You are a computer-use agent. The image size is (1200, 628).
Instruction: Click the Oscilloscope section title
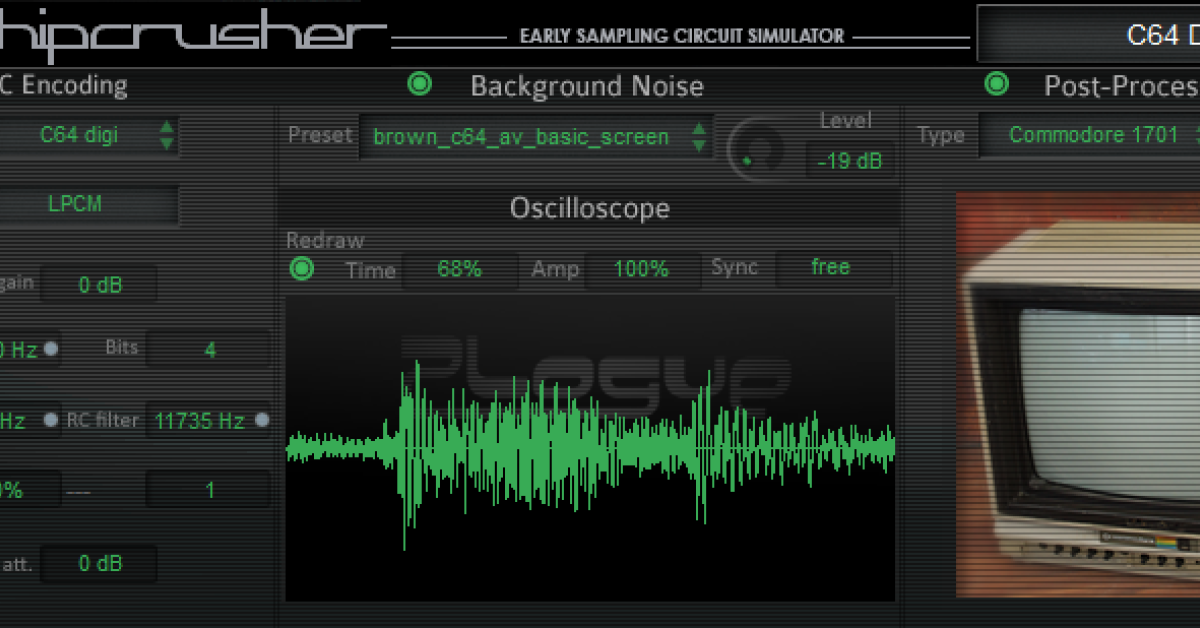(x=590, y=208)
